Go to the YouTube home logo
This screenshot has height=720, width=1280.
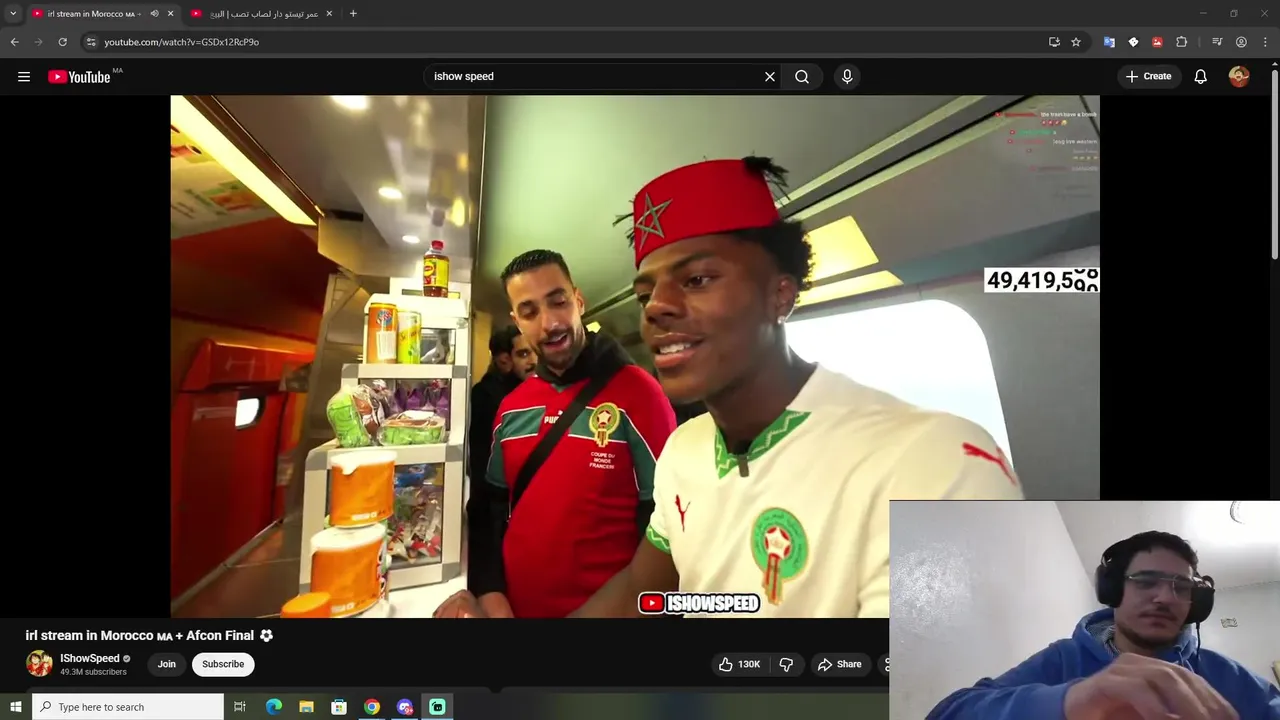[x=79, y=77]
